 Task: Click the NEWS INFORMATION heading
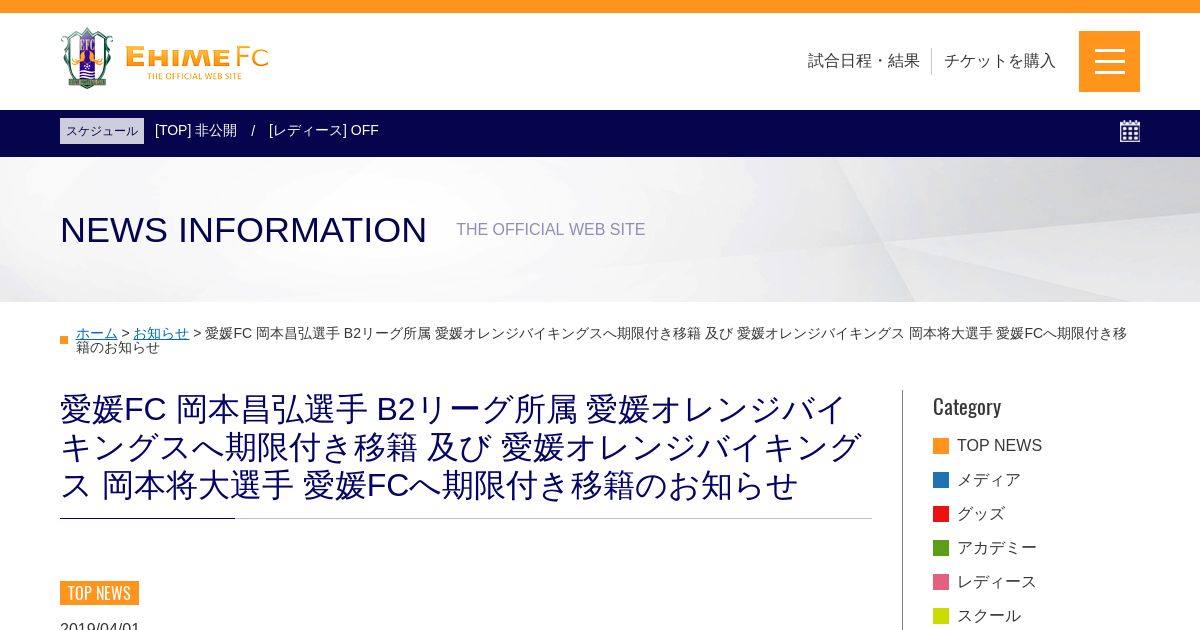pyautogui.click(x=243, y=230)
